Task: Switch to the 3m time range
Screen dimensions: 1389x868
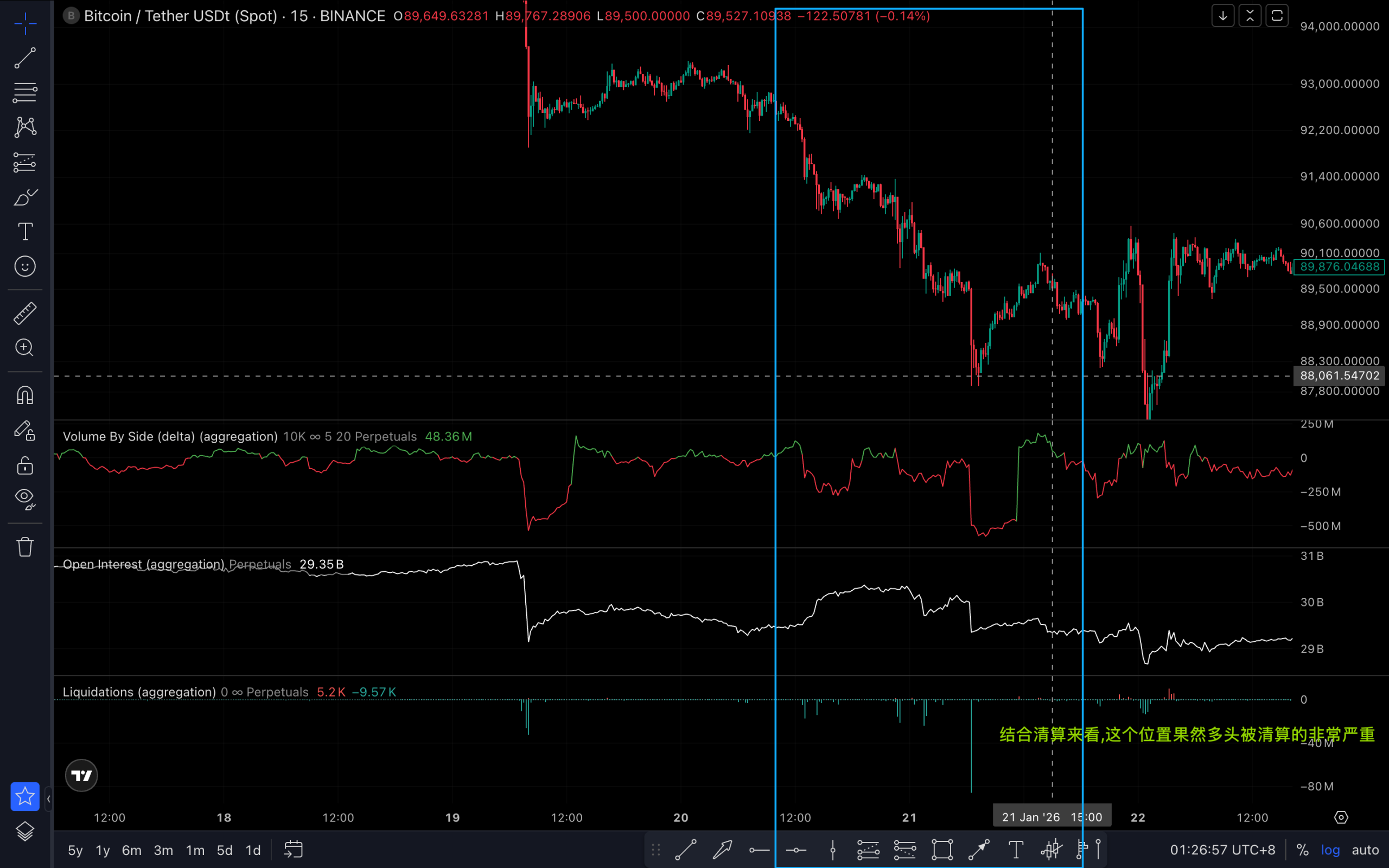Action: click(163, 850)
